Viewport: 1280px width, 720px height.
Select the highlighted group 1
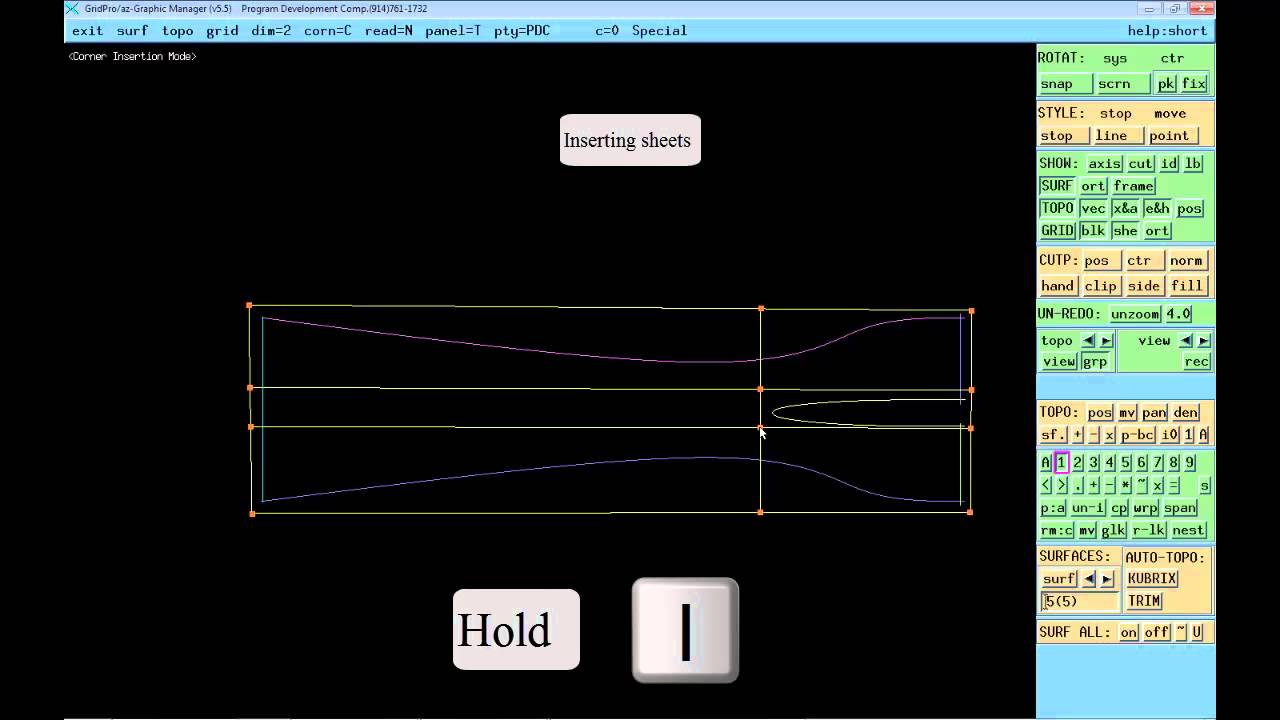tap(1062, 463)
